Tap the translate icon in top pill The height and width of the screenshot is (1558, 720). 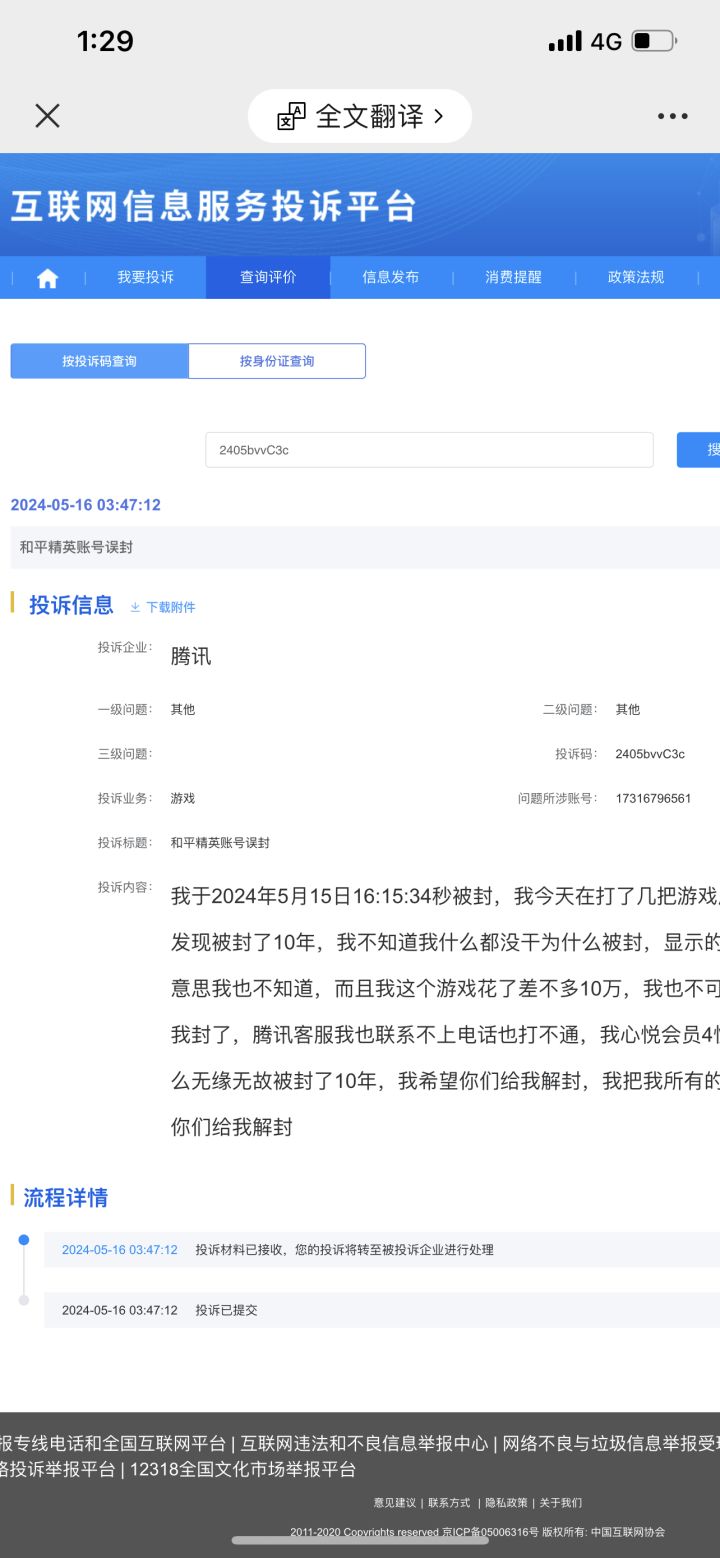tap(291, 117)
